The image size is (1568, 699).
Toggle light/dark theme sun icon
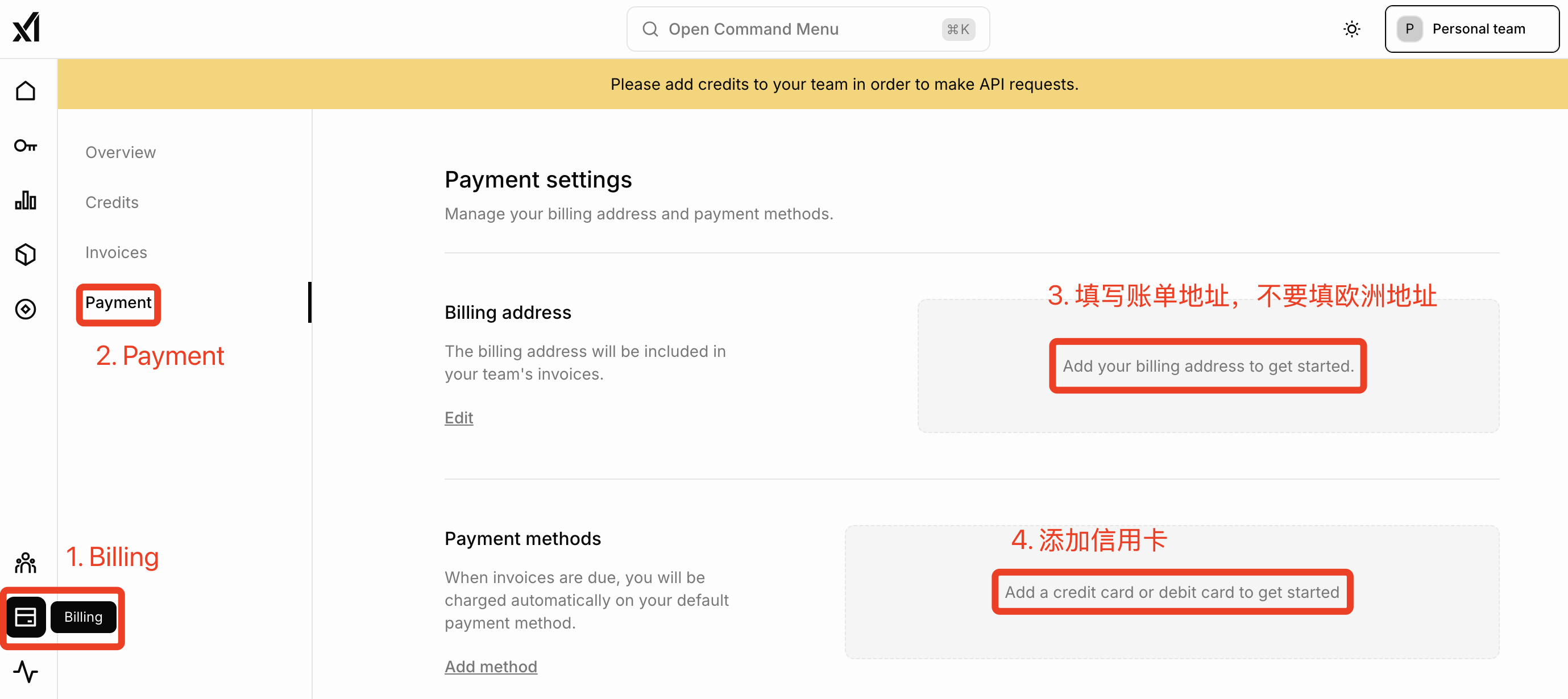[1351, 29]
